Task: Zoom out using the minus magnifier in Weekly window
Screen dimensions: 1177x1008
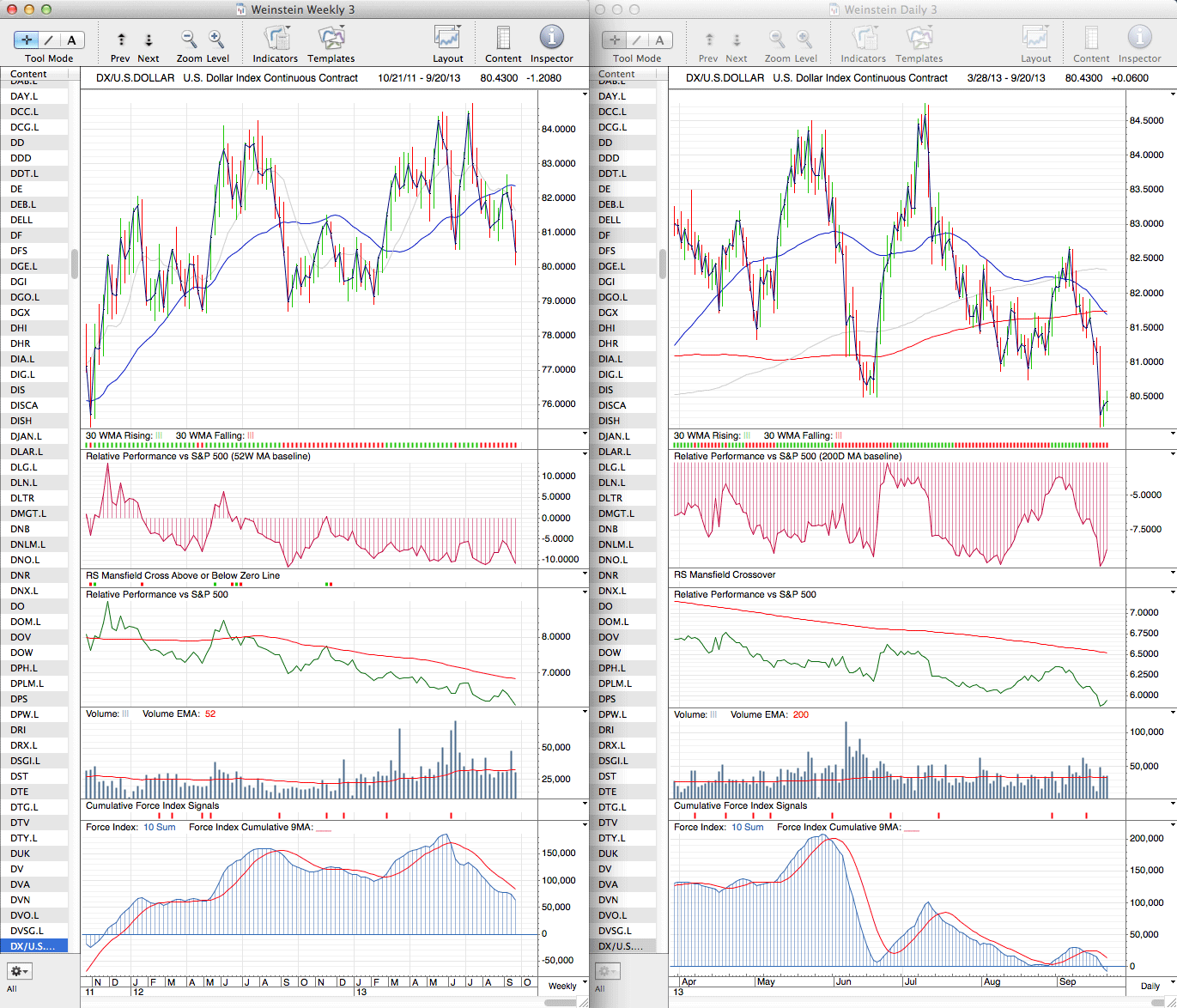Action: 189,39
